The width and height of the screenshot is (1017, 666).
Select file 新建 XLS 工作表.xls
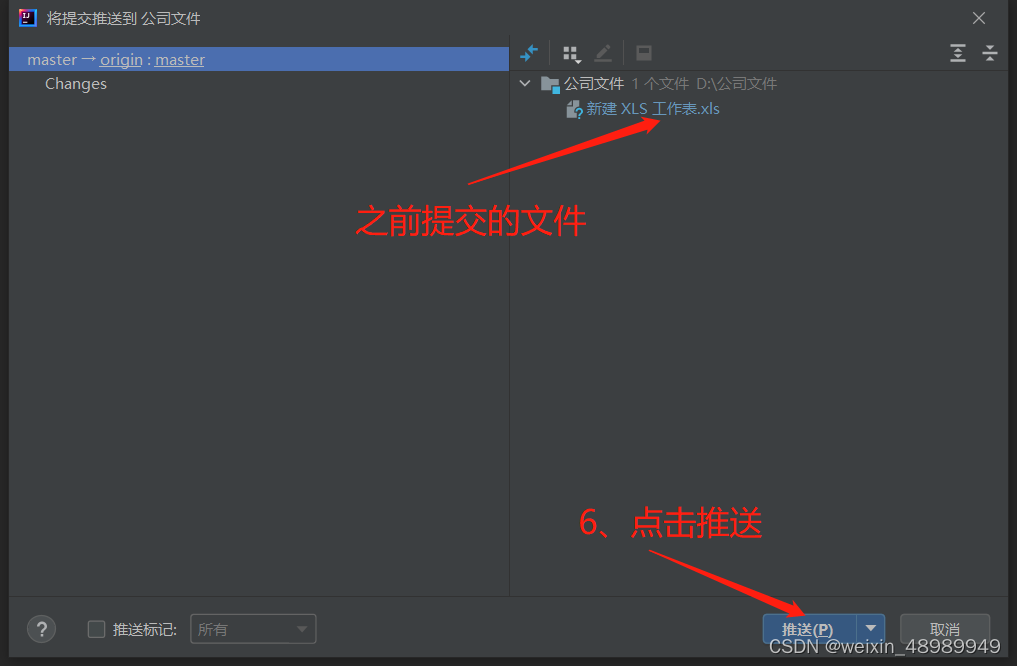click(x=652, y=109)
